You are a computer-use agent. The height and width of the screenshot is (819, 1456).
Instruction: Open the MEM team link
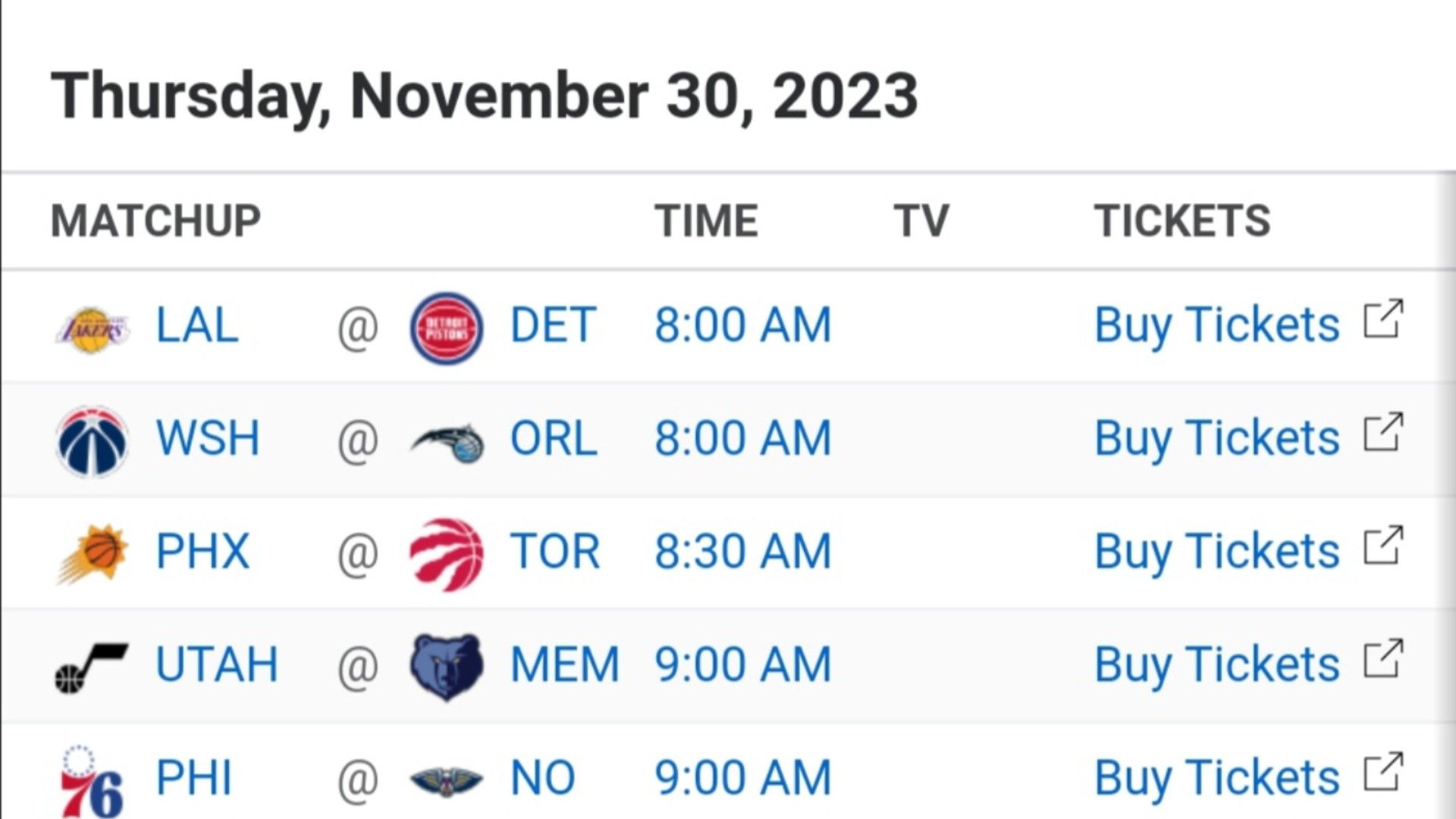565,664
